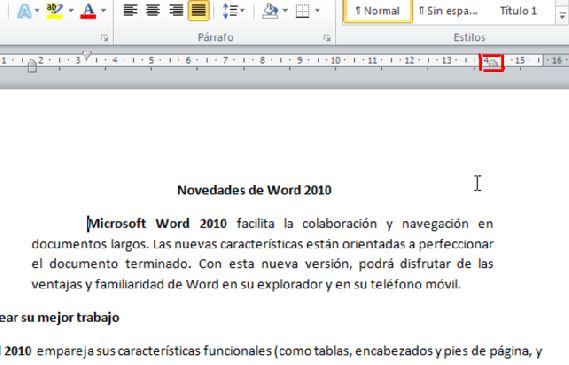Click the subheading 'su mejor trabajo'
Image resolution: width=569 pixels, height=365 pixels.
click(70, 317)
